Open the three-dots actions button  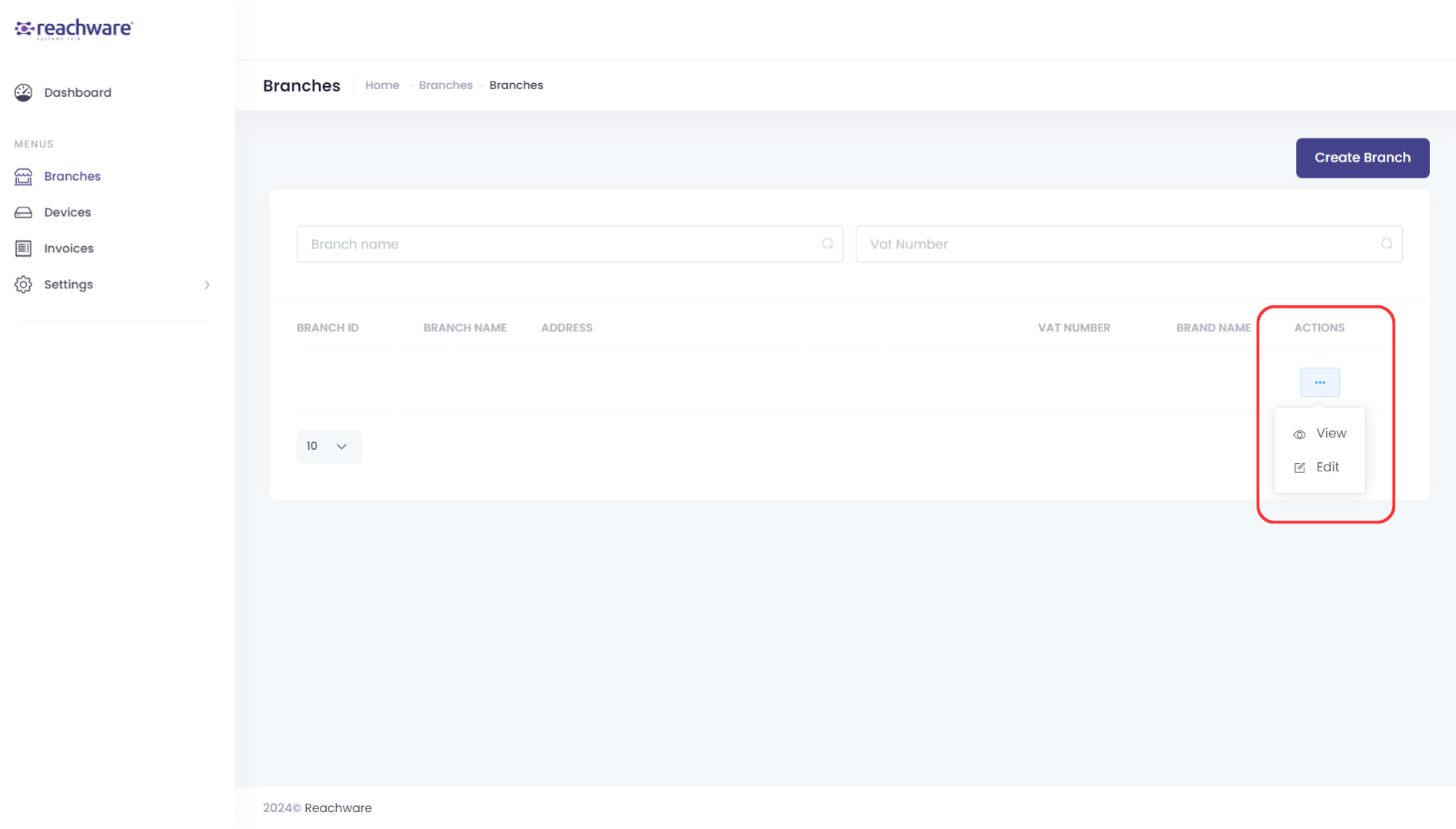[x=1319, y=382]
